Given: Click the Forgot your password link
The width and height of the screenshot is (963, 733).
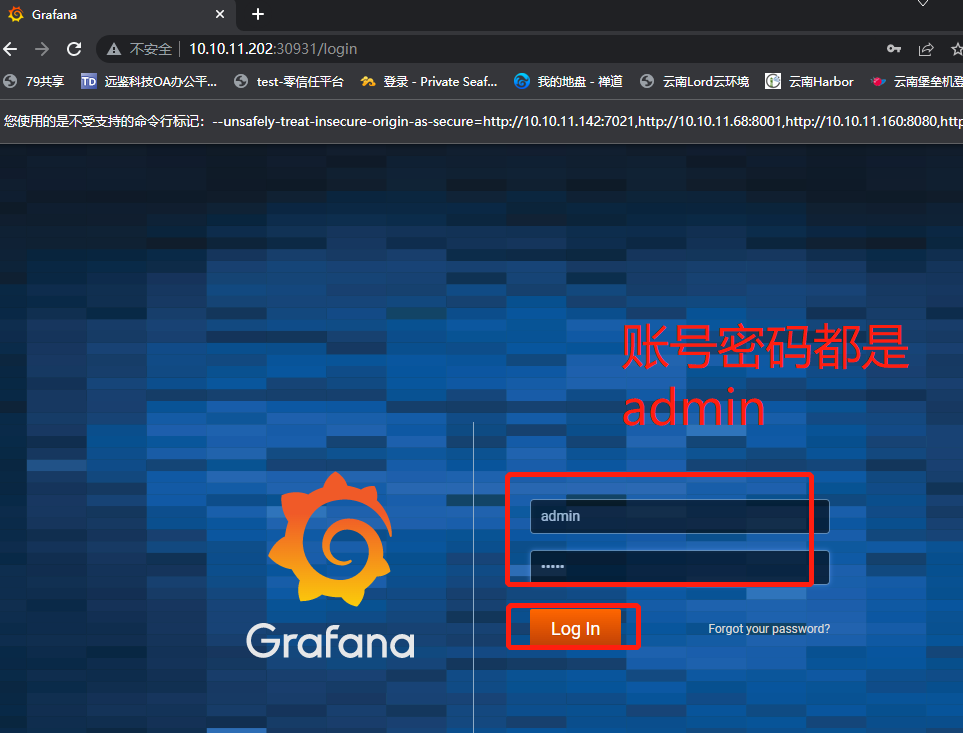Looking at the screenshot, I should pyautogui.click(x=769, y=629).
